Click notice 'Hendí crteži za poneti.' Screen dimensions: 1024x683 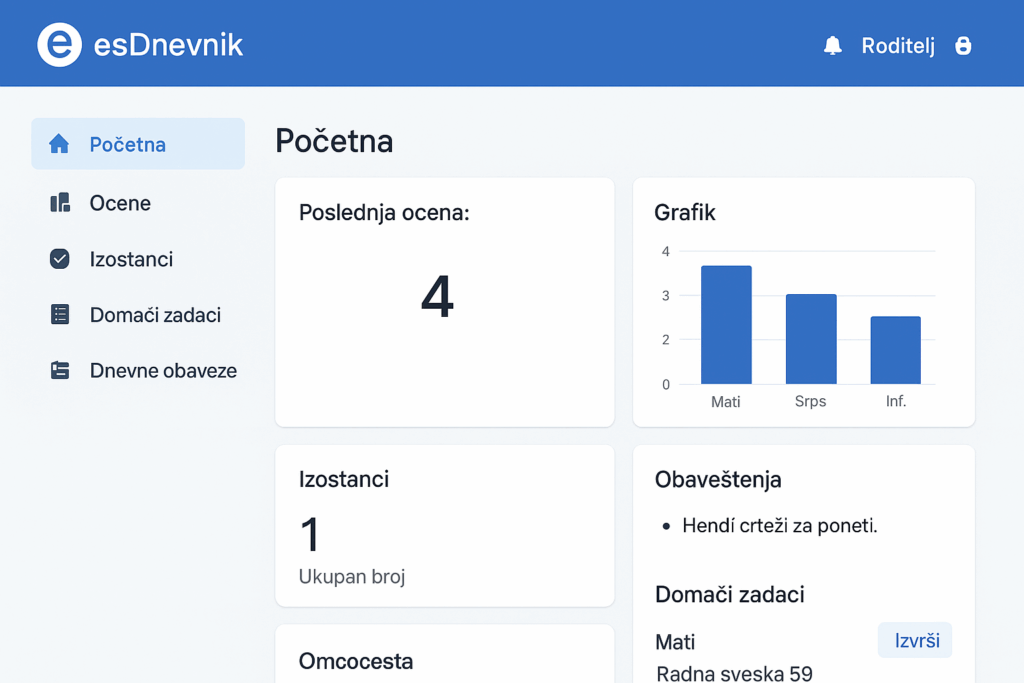click(780, 525)
